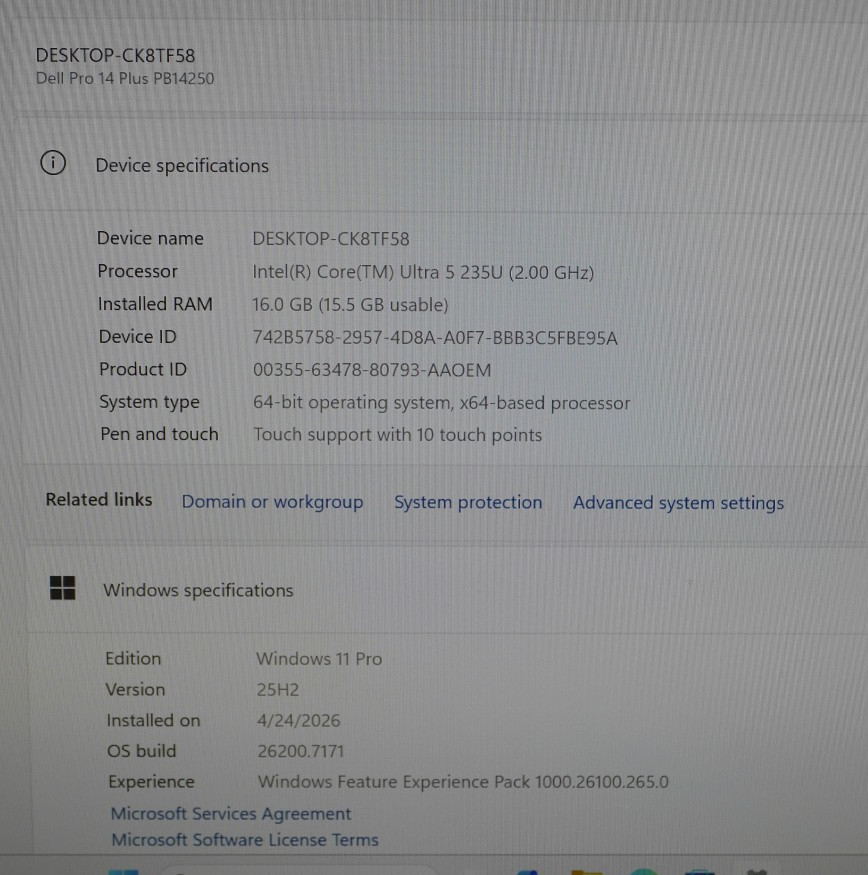The image size is (868, 875).
Task: Click the Processor label
Action: tap(137, 271)
